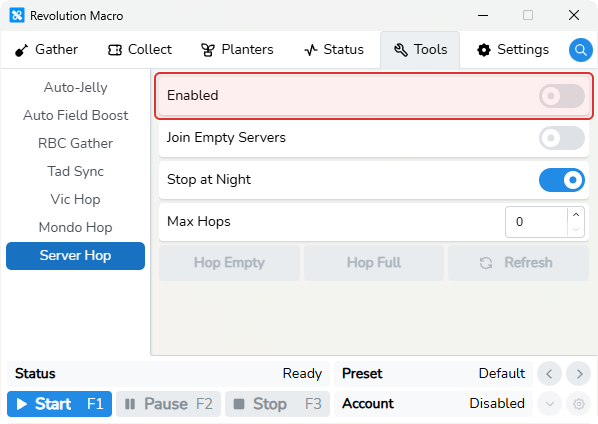Image resolution: width=598 pixels, height=424 pixels.
Task: Select Server Hop in sidebar
Action: click(76, 255)
